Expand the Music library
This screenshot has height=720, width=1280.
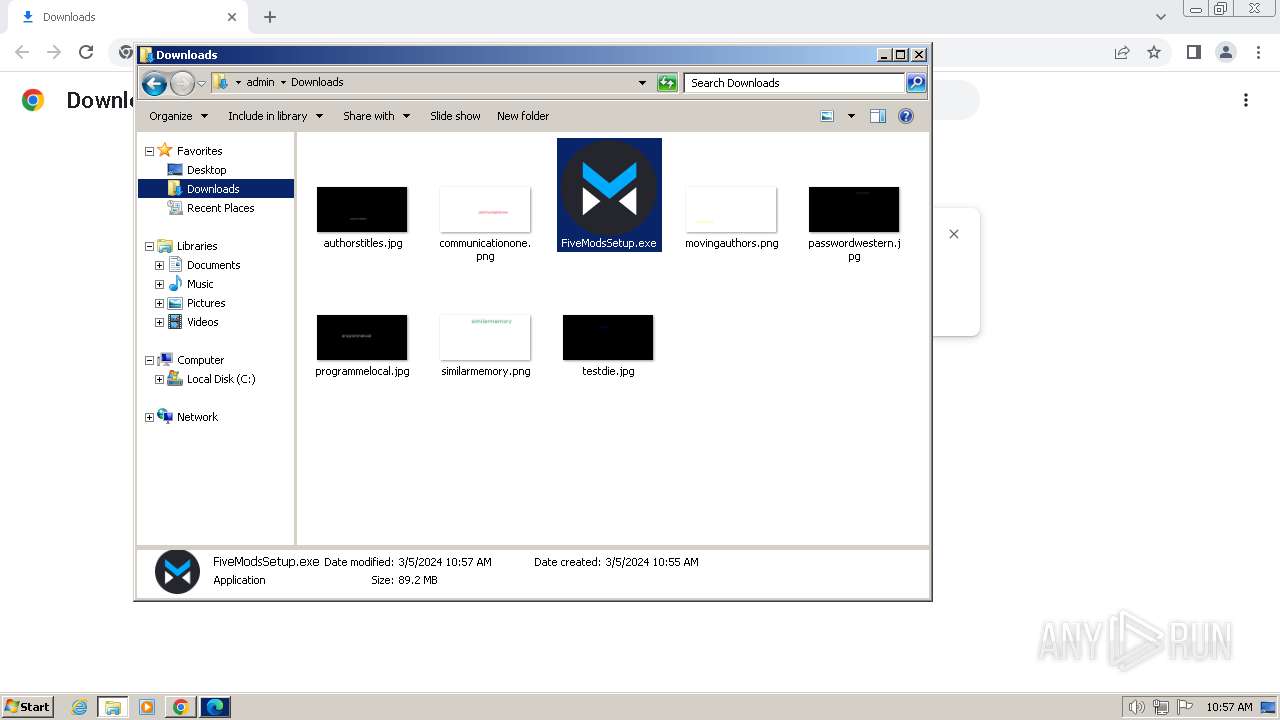(159, 284)
